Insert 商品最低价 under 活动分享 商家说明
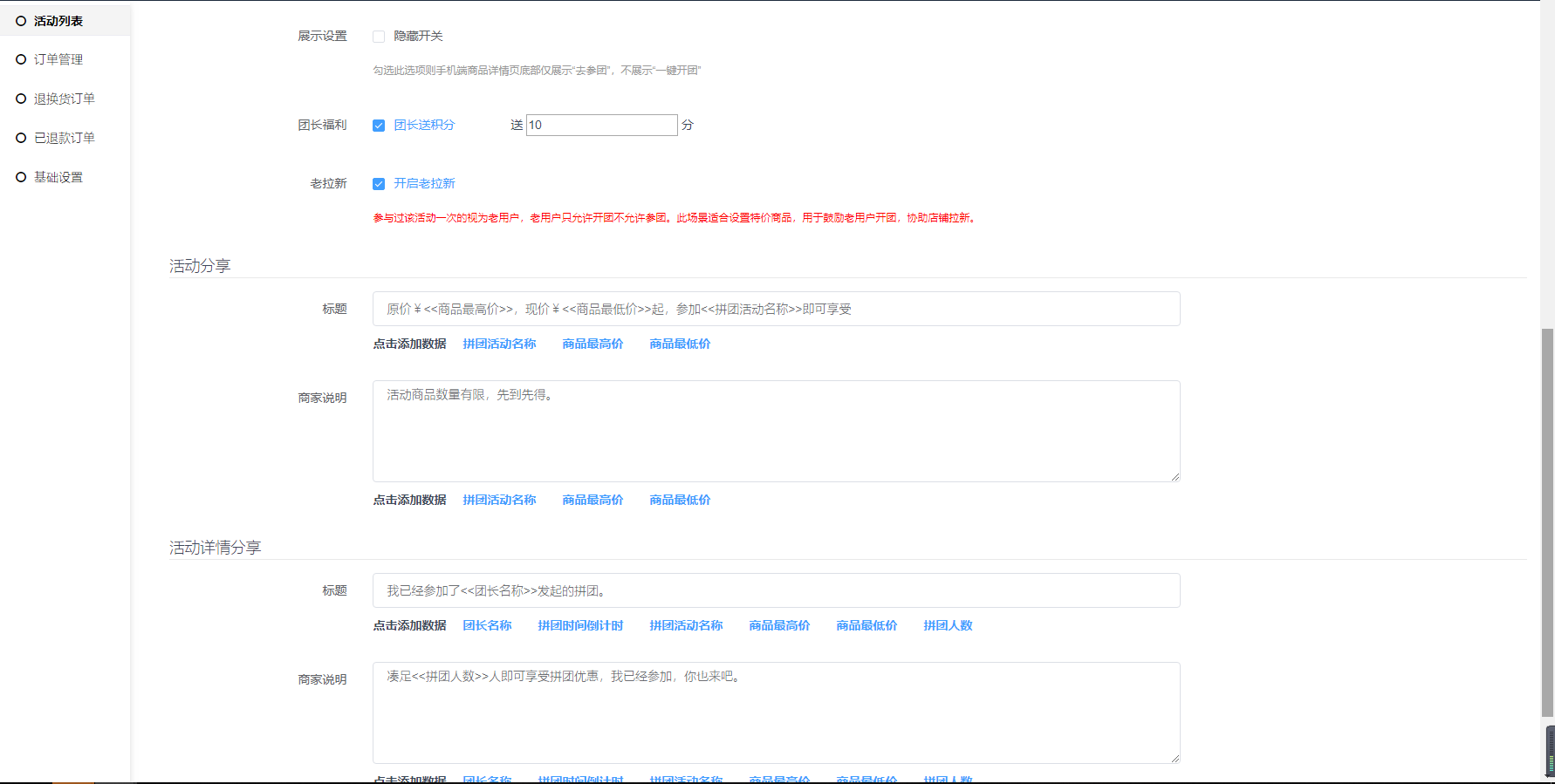The width and height of the screenshot is (1555, 784). 680,500
